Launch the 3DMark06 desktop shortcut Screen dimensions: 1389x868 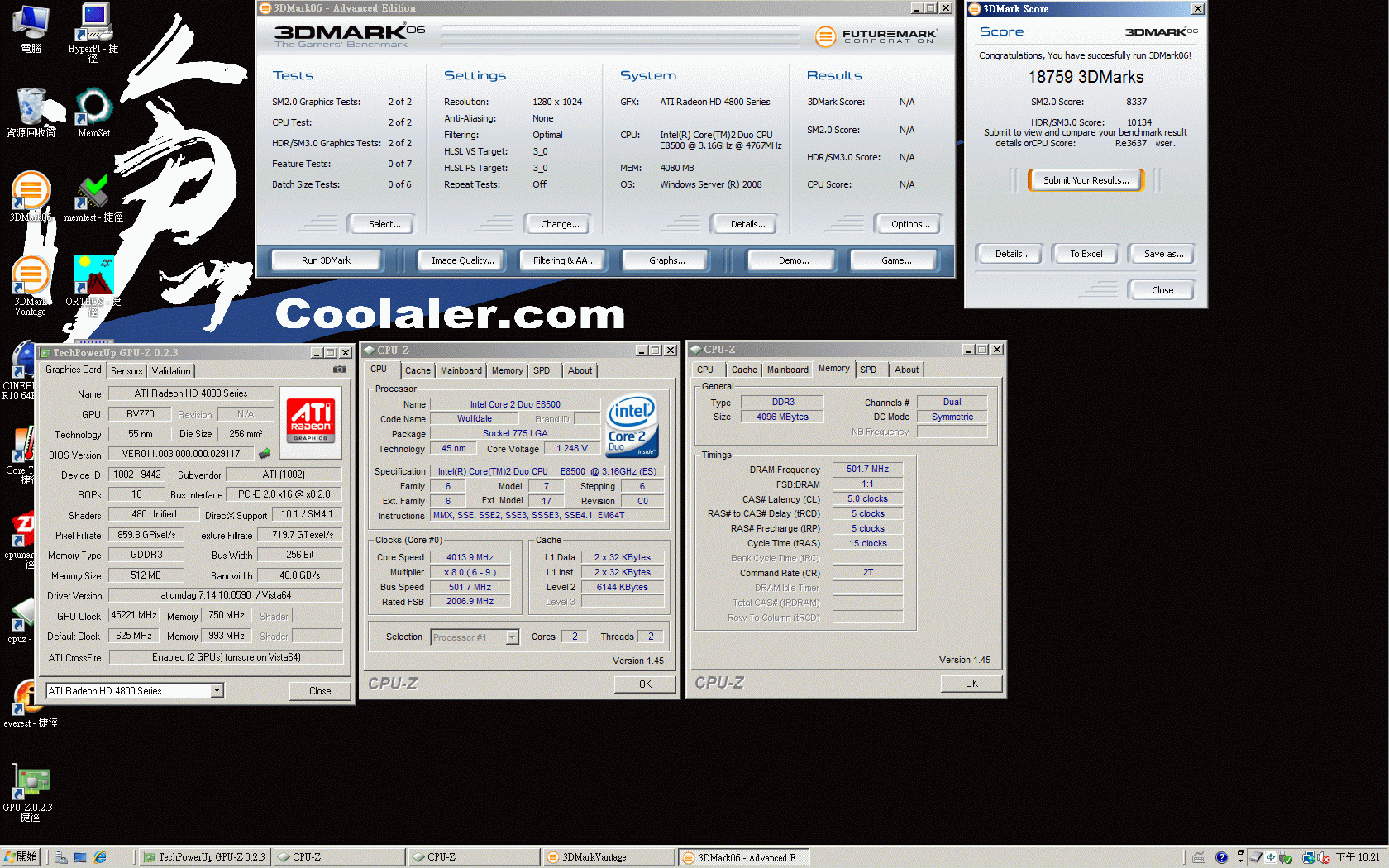31,197
